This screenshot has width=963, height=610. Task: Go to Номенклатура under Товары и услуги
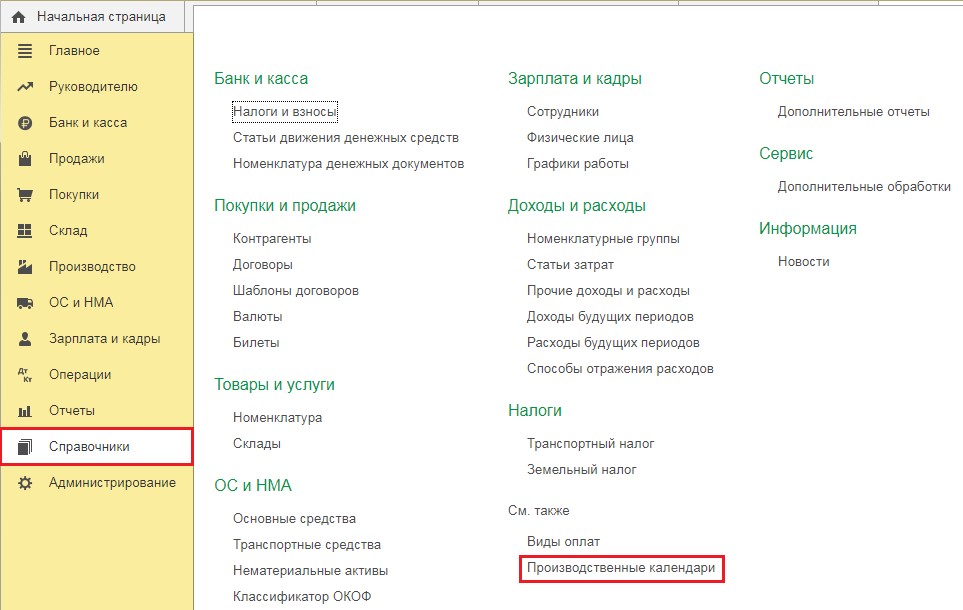tap(277, 418)
